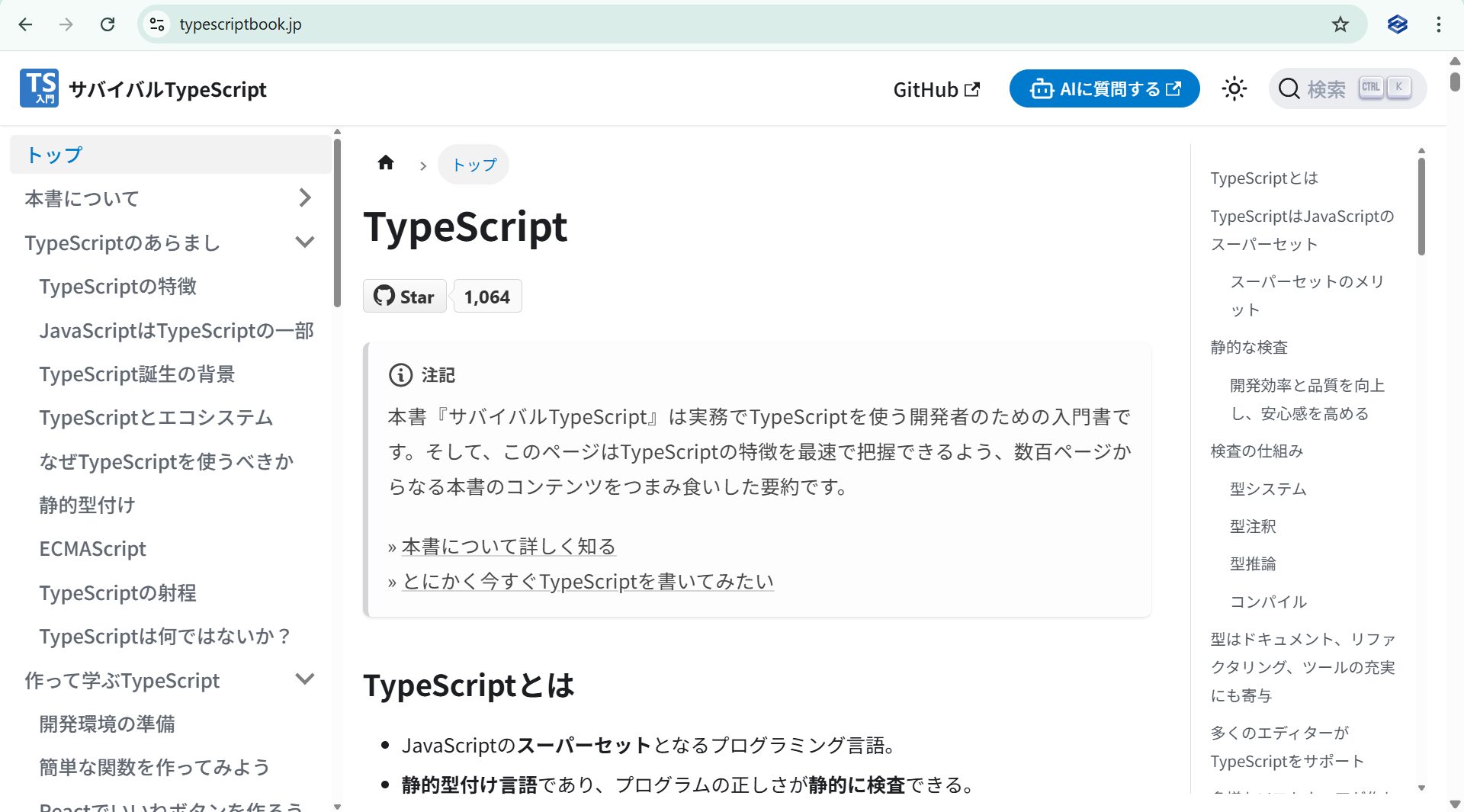The height and width of the screenshot is (812, 1464).
Task: Click the AIに質問する button
Action: (1104, 89)
